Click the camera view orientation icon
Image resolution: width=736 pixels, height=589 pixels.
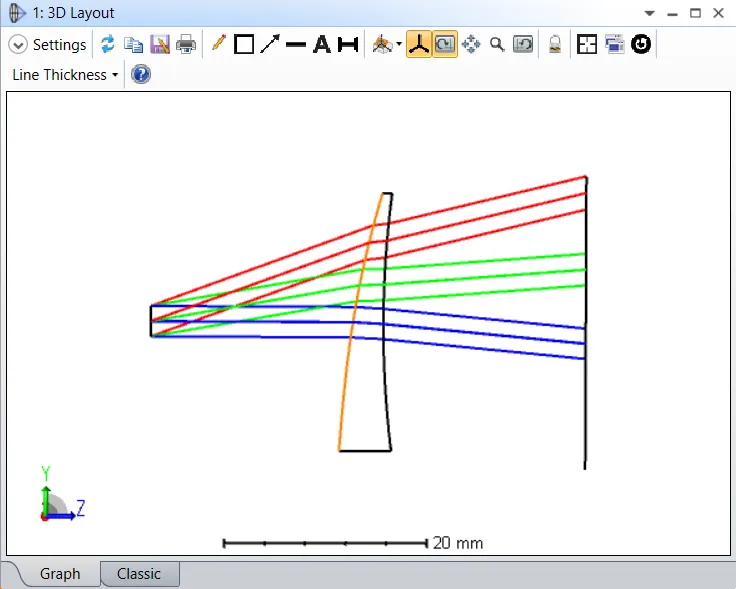point(382,45)
